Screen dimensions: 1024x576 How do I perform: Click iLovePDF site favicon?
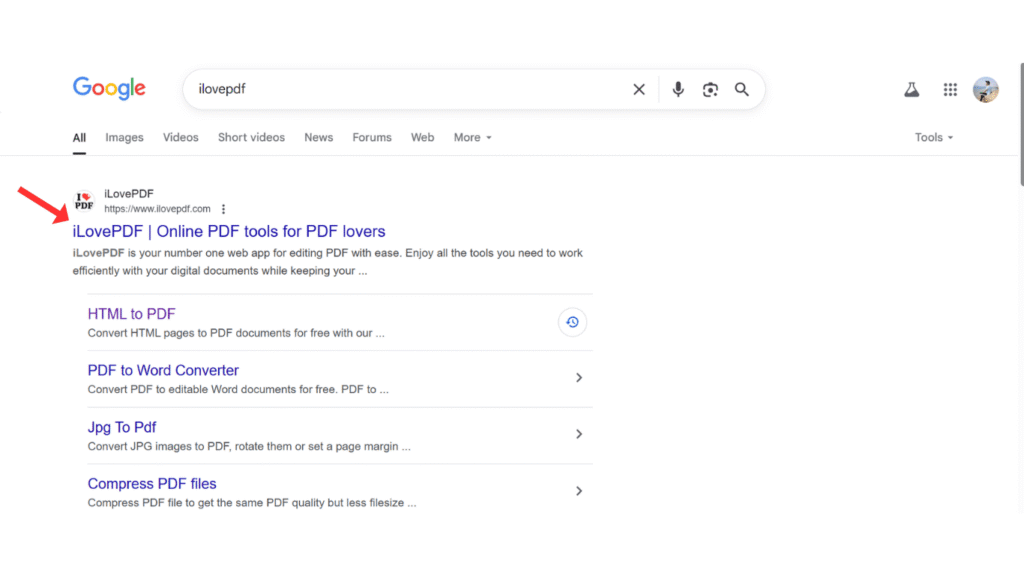84,201
